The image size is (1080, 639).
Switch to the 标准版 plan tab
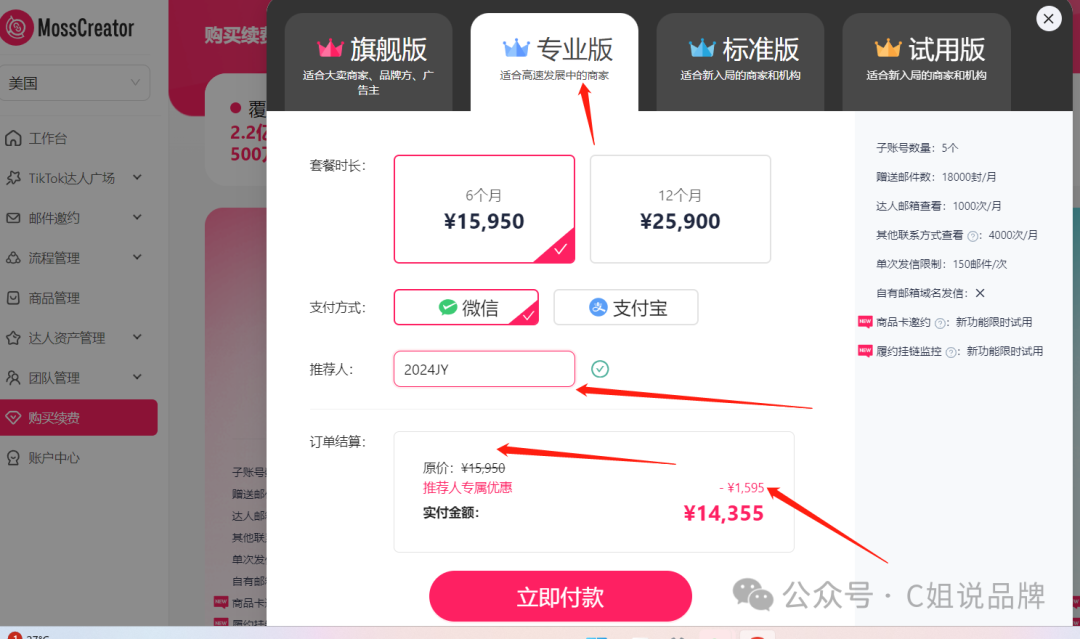click(740, 63)
